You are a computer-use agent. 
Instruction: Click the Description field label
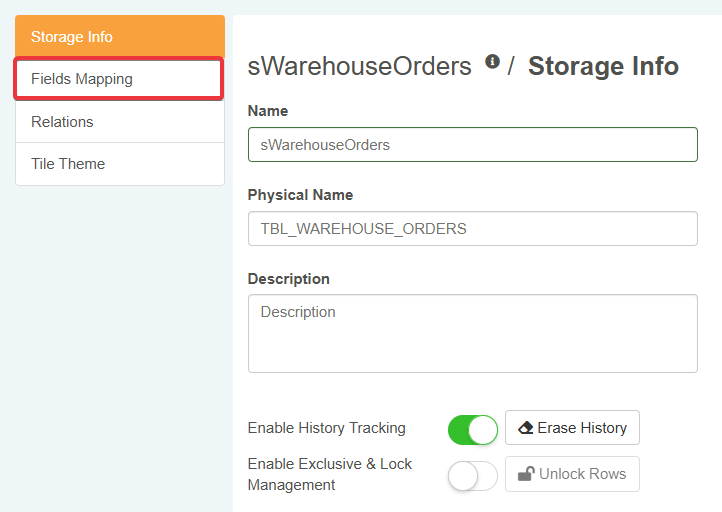point(289,279)
